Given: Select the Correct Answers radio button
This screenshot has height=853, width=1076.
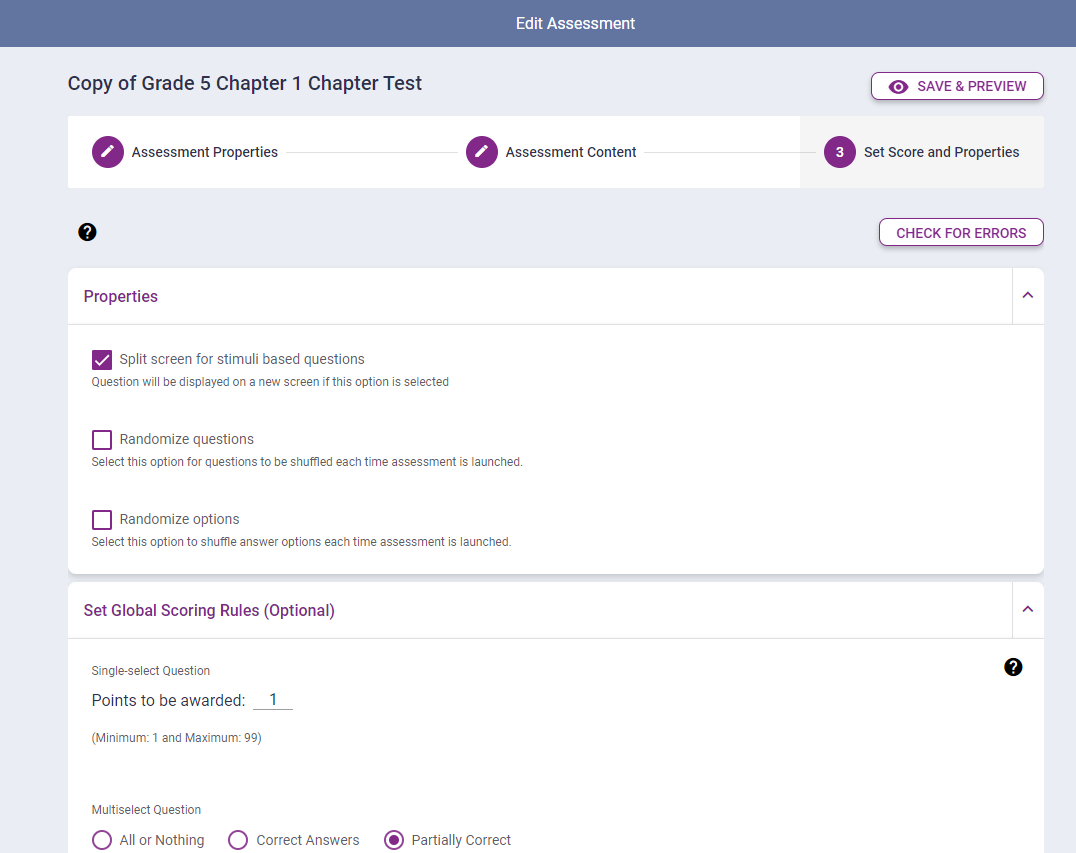Looking at the screenshot, I should [x=238, y=840].
